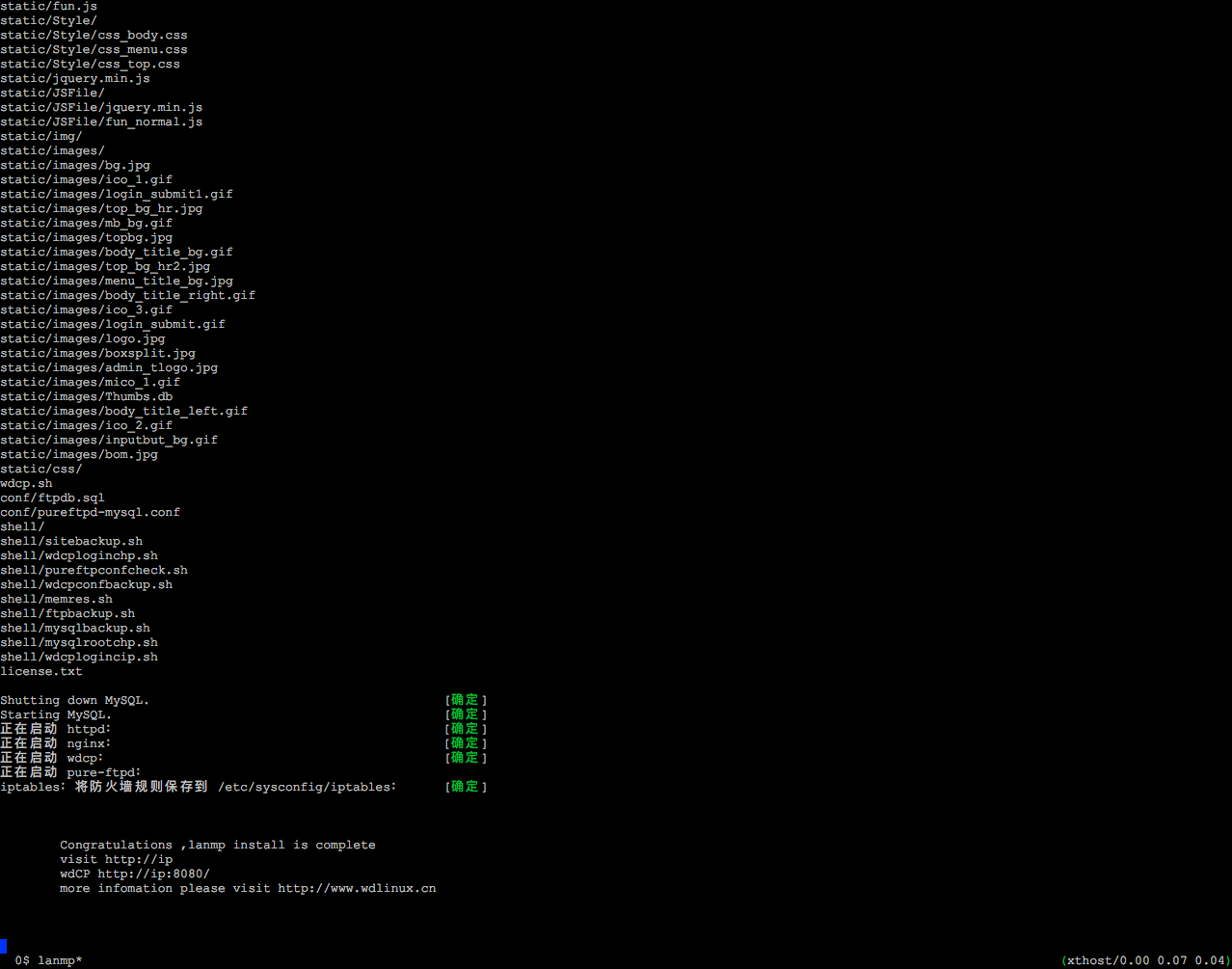Click shell/pureftpconfcheck.sh line
The width and height of the screenshot is (1232, 969).
pyautogui.click(x=94, y=570)
